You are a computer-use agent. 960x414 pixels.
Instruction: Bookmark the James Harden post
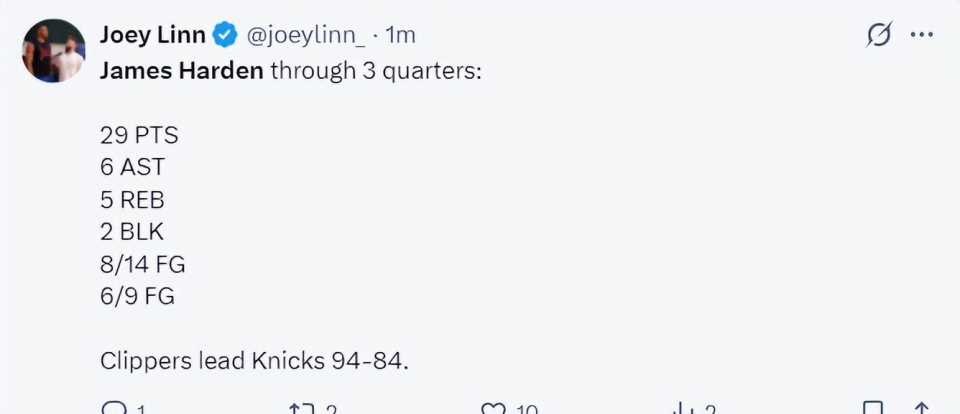(x=873, y=408)
